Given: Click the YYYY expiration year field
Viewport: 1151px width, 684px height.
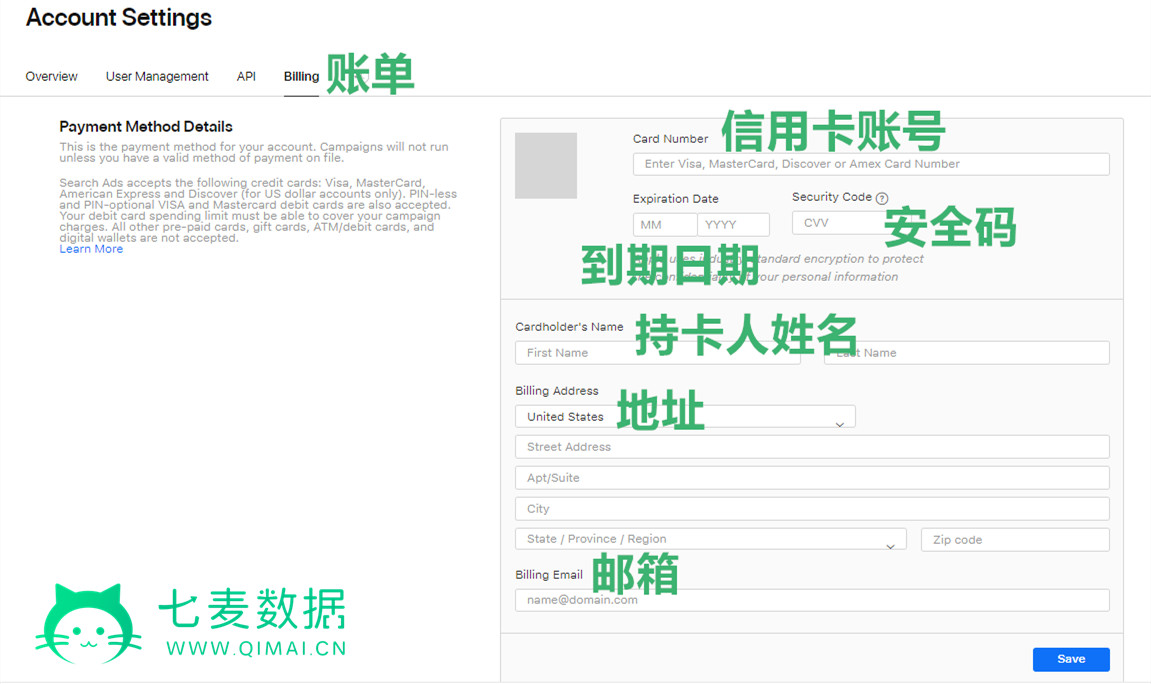Looking at the screenshot, I should coord(734,225).
